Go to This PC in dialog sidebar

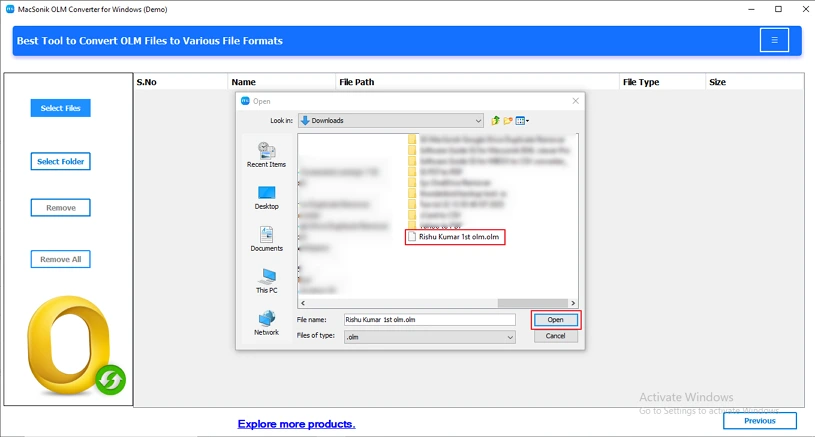click(266, 281)
